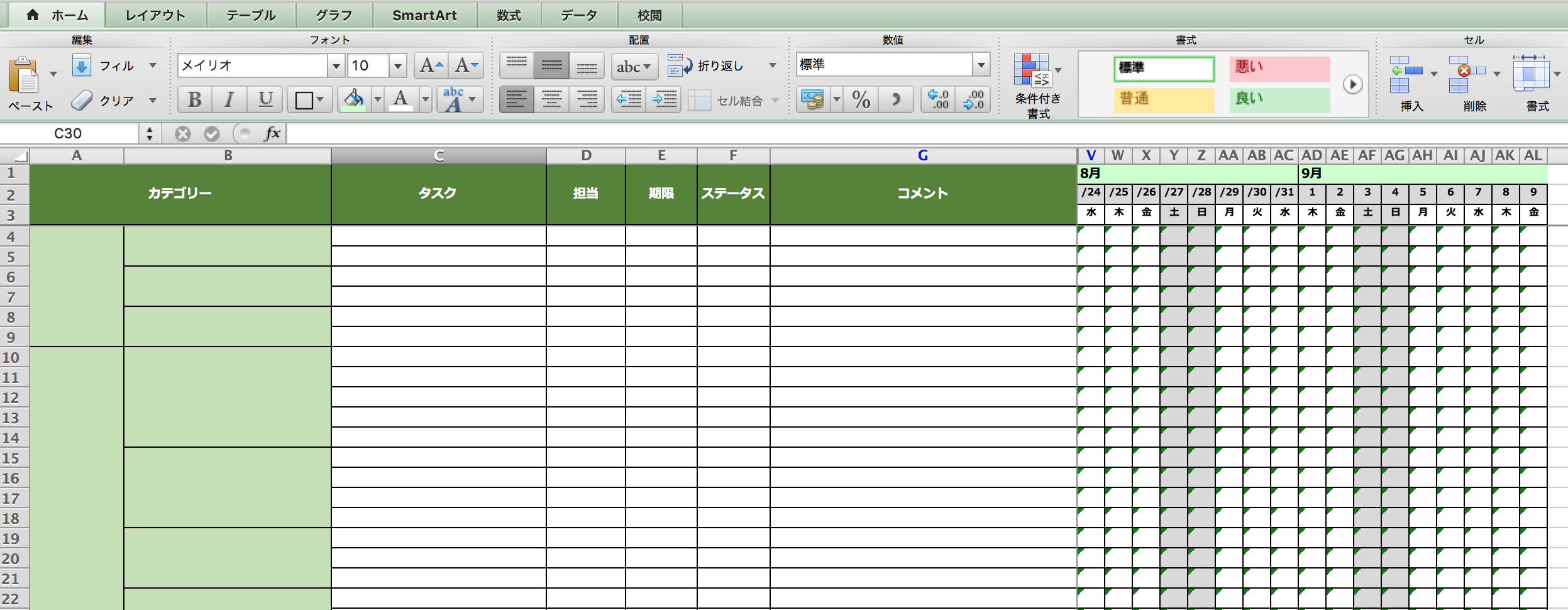Switch to the テーブル tab
This screenshot has height=610, width=1568.
(x=251, y=15)
